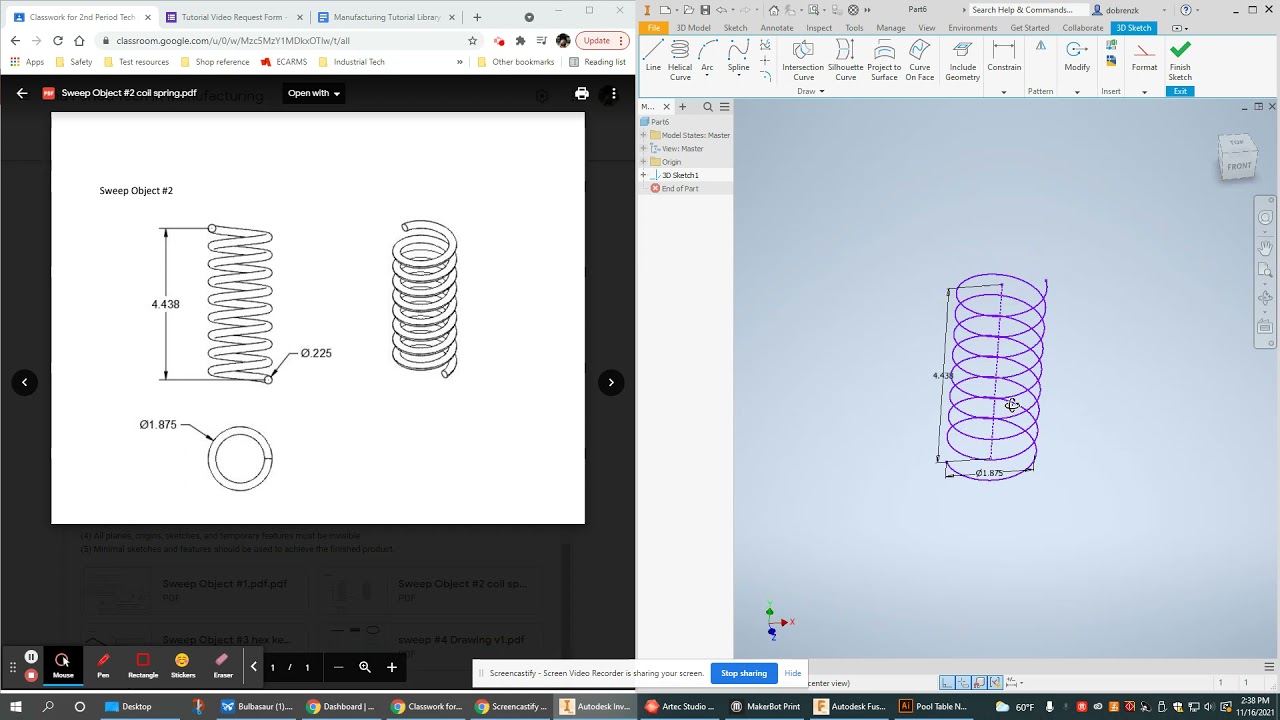The height and width of the screenshot is (720, 1280).
Task: Expand the Constrain panel dropdown arrow
Action: tap(1004, 91)
